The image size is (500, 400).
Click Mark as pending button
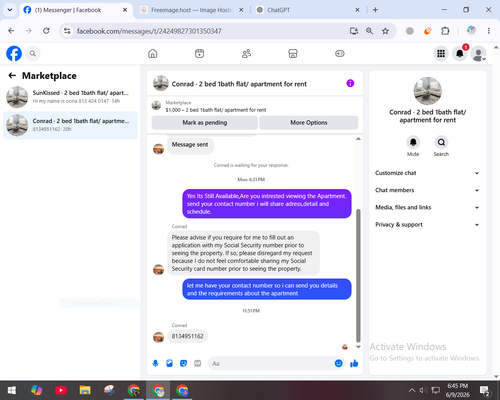coord(205,123)
